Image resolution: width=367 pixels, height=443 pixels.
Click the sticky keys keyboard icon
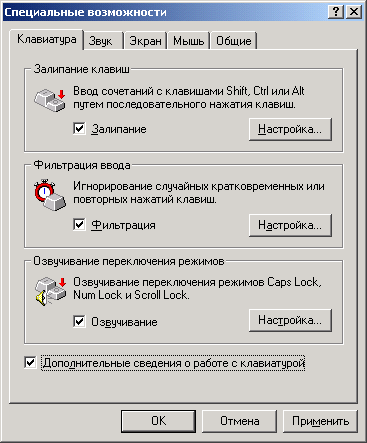(x=50, y=99)
